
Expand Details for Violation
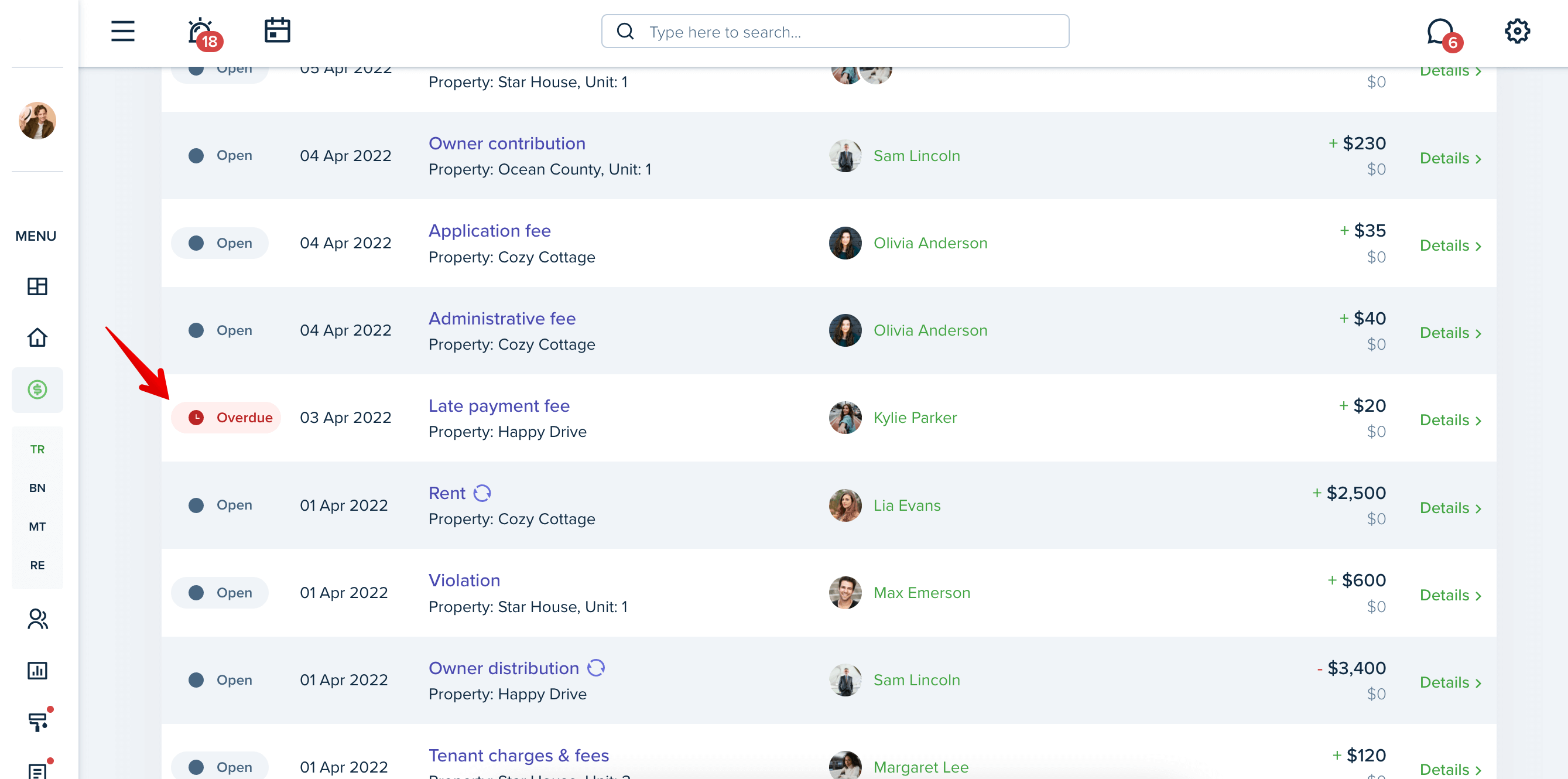(1450, 595)
